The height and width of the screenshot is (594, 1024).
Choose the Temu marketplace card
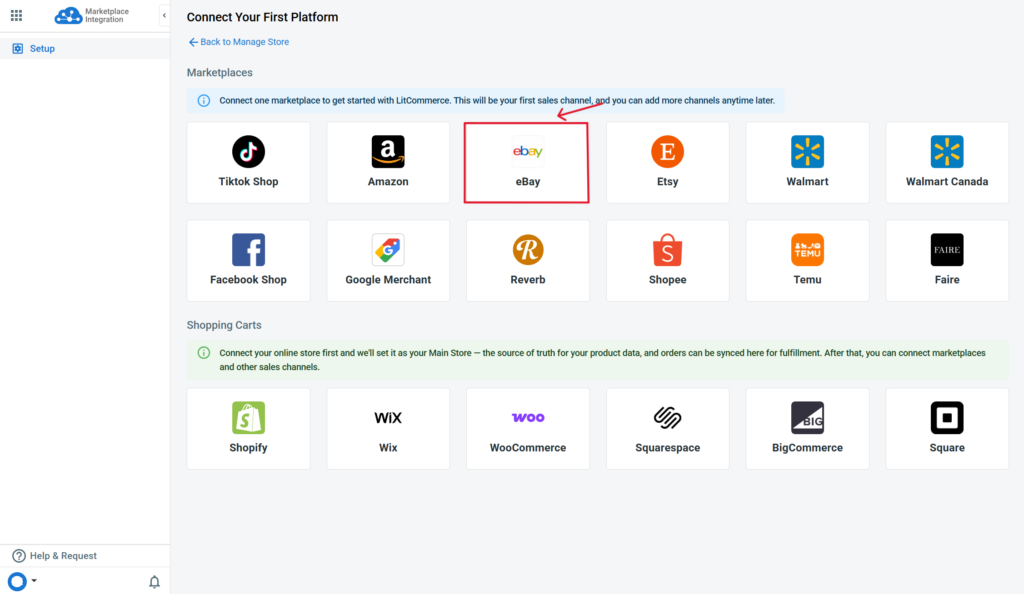(807, 260)
